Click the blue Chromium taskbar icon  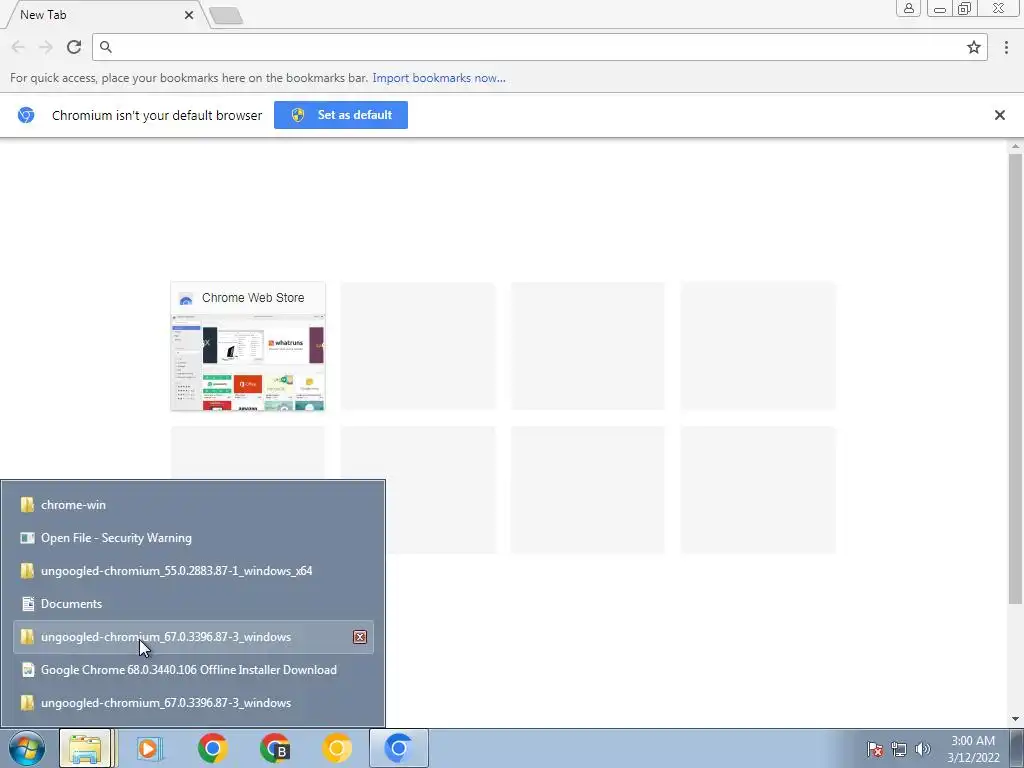[399, 748]
